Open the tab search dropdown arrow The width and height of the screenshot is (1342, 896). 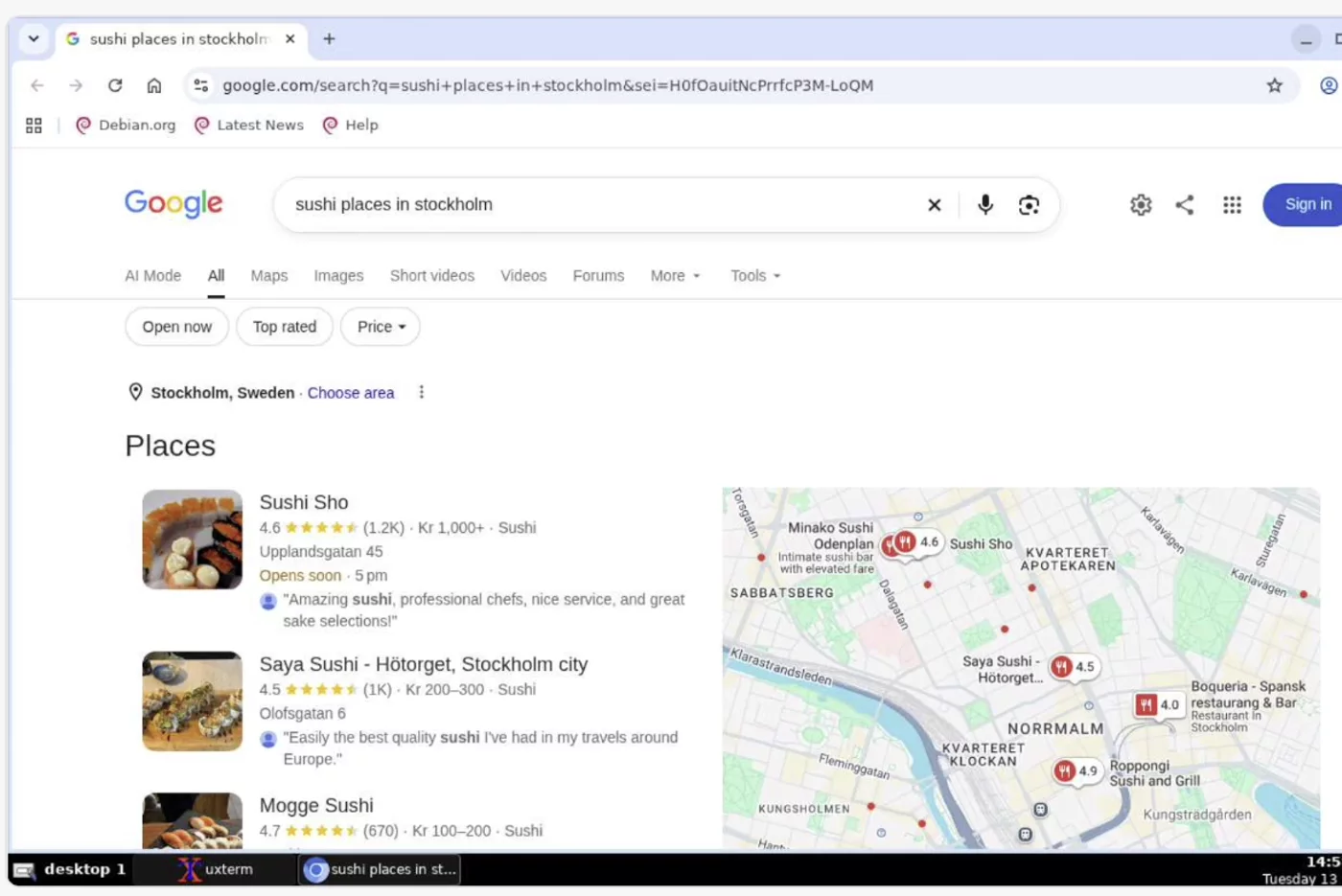[34, 39]
